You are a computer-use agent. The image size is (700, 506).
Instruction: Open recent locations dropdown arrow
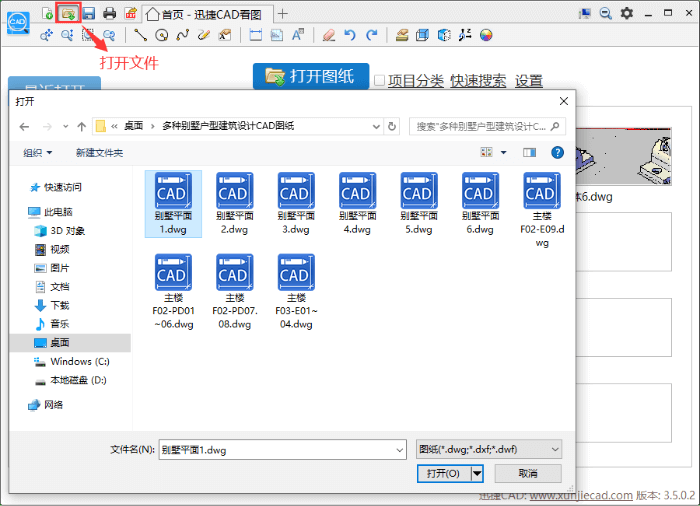(x=66, y=127)
